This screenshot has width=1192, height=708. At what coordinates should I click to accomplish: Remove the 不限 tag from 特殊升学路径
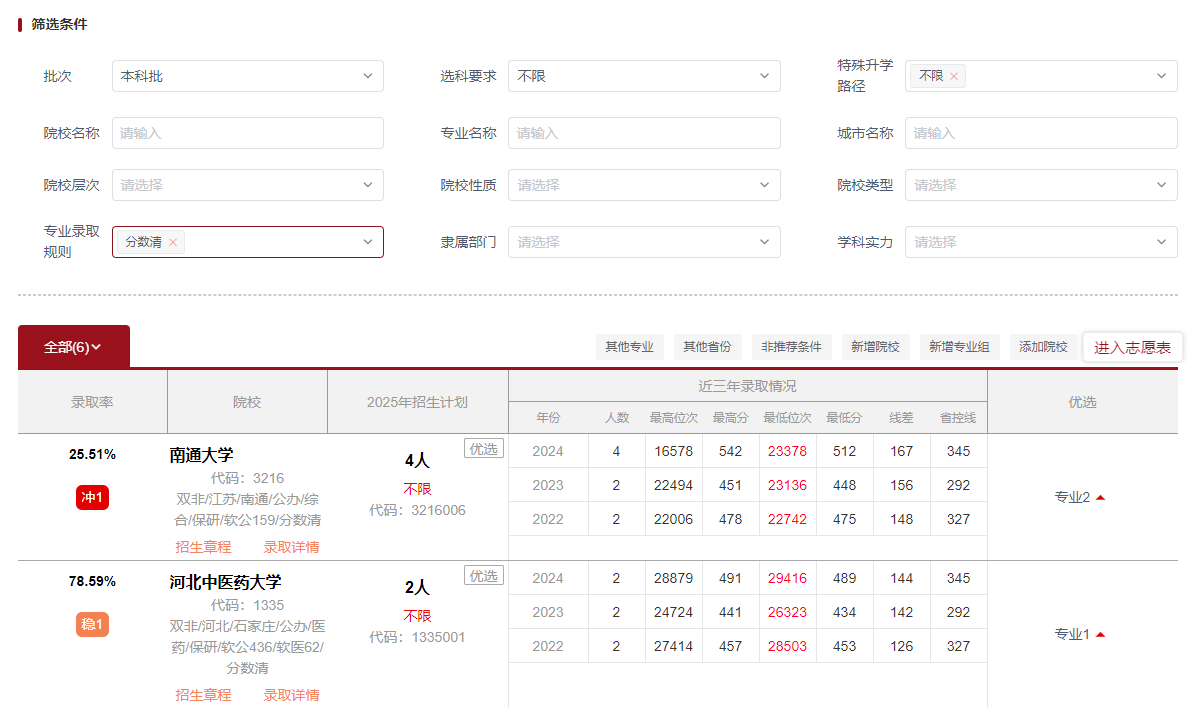tap(954, 76)
